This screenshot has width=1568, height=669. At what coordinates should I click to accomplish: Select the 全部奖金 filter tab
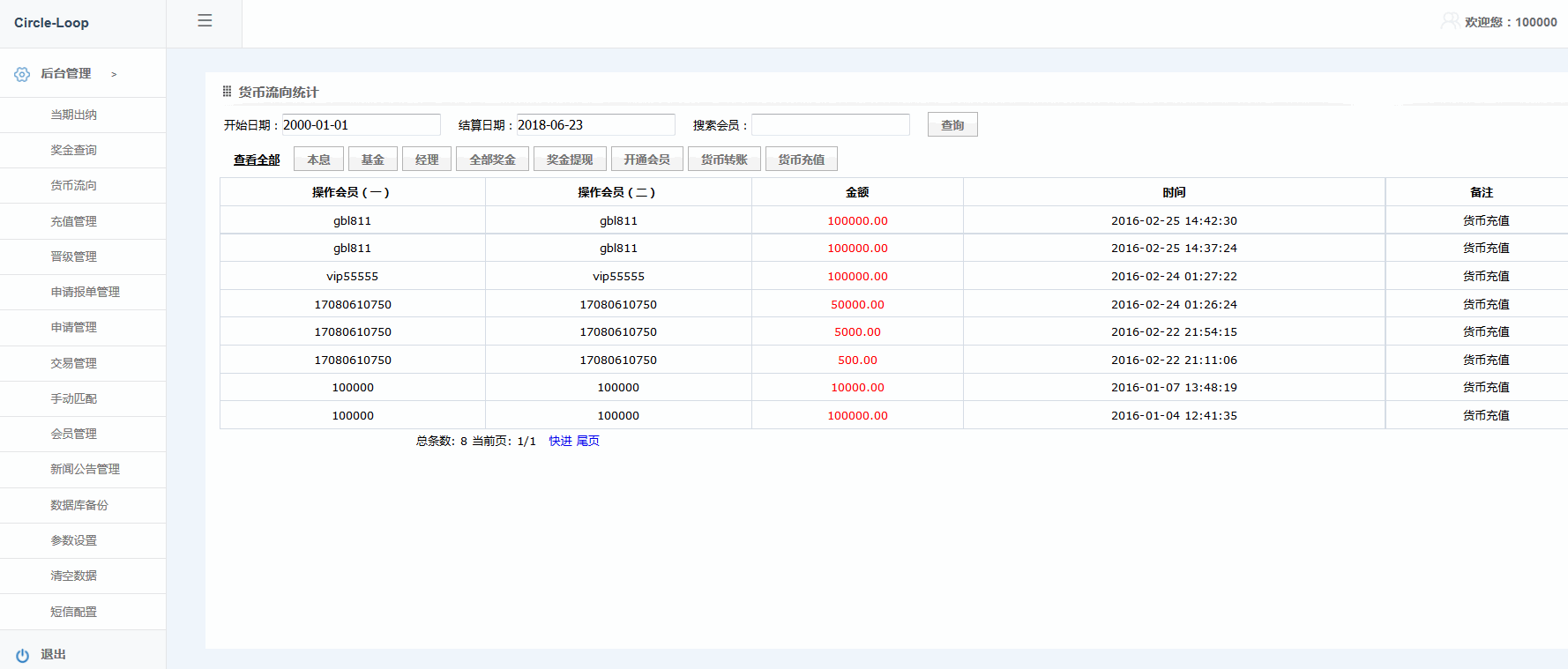(x=492, y=160)
